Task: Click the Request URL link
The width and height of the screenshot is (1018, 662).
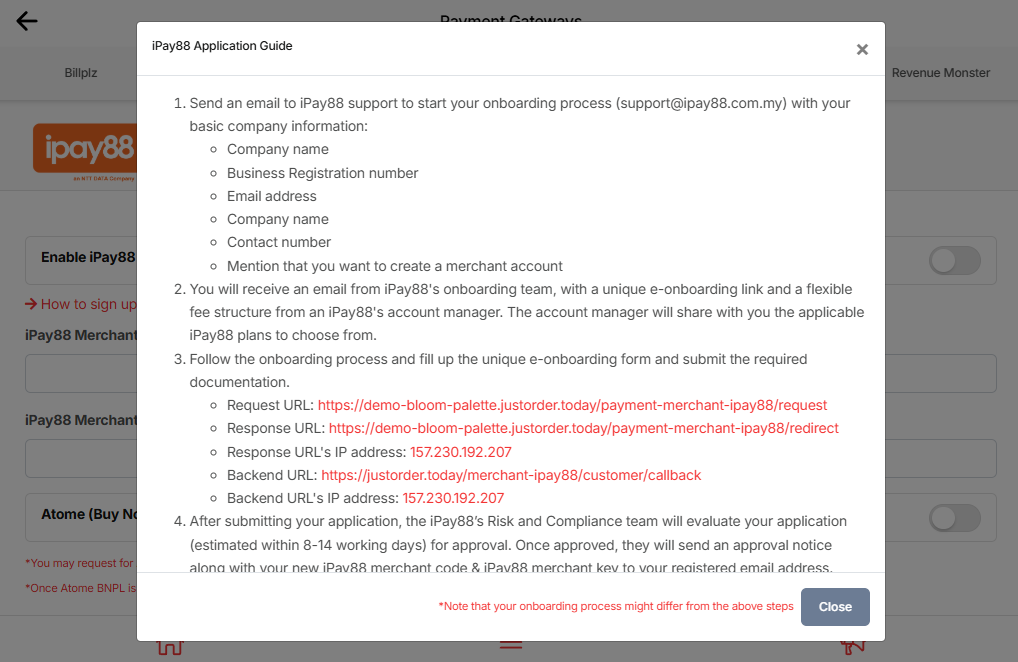Action: 572,405
